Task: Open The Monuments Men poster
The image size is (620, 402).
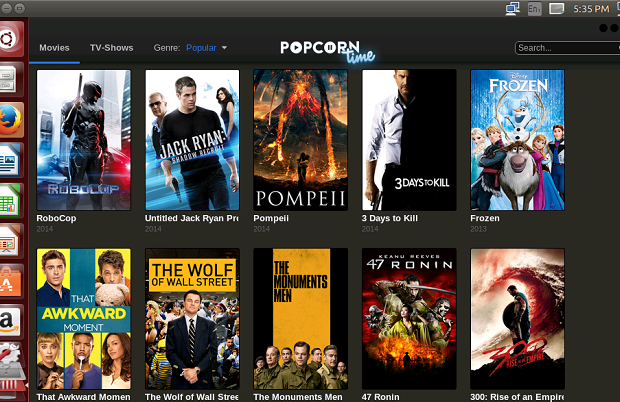Action: pyautogui.click(x=301, y=319)
